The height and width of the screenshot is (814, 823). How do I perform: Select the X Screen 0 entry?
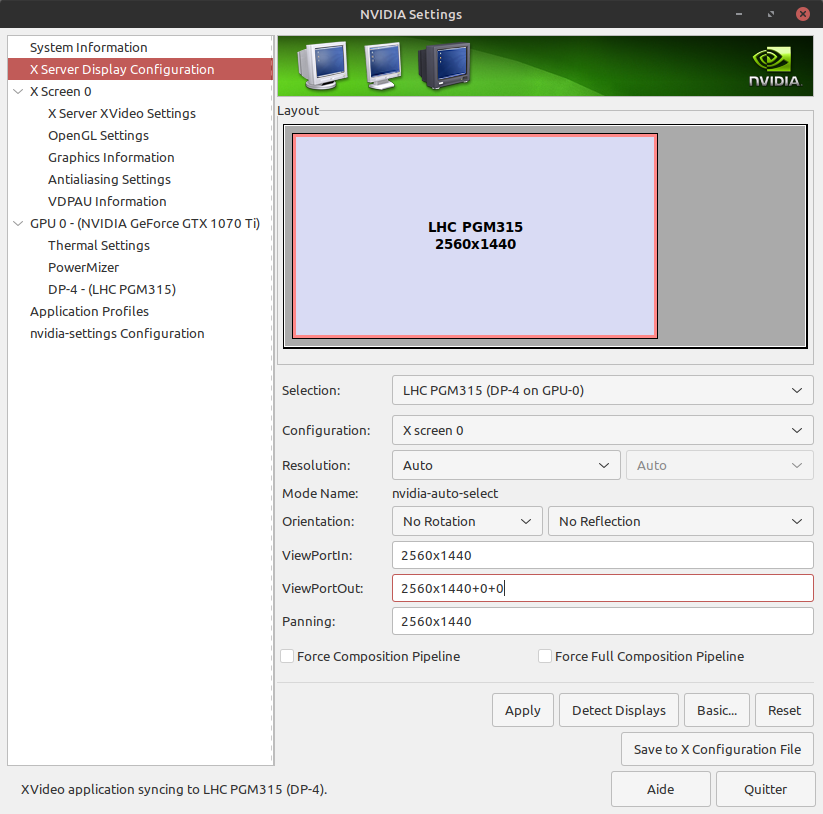[x=60, y=91]
